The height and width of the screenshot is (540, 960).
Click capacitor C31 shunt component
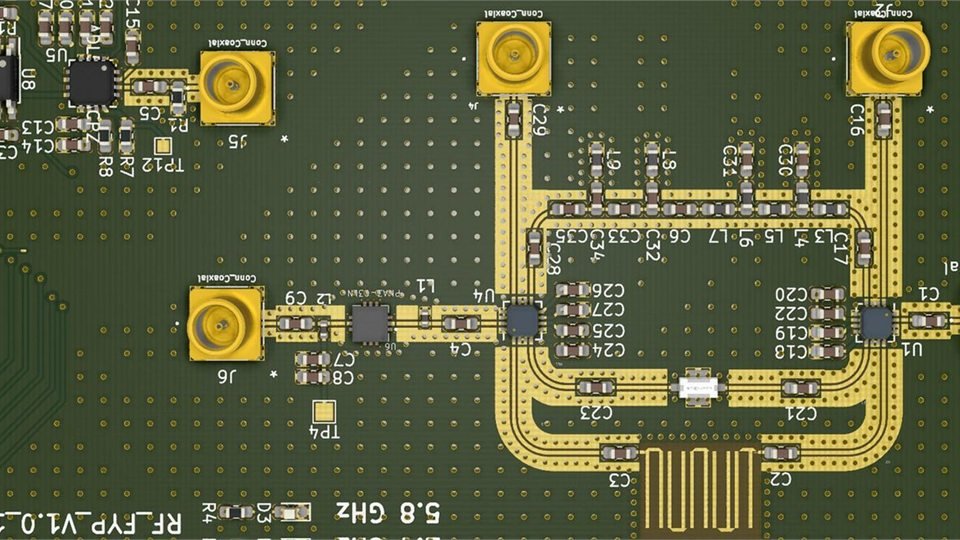[746, 160]
